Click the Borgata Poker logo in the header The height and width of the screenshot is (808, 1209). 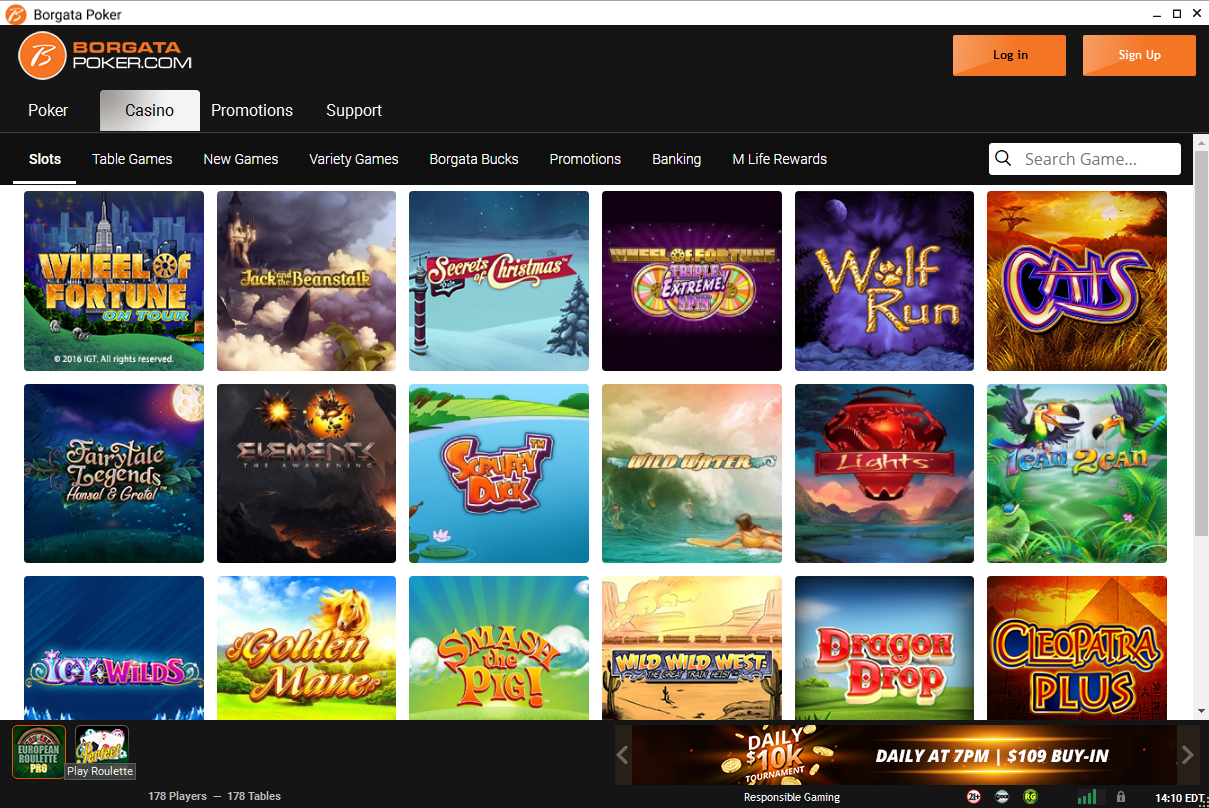(105, 55)
